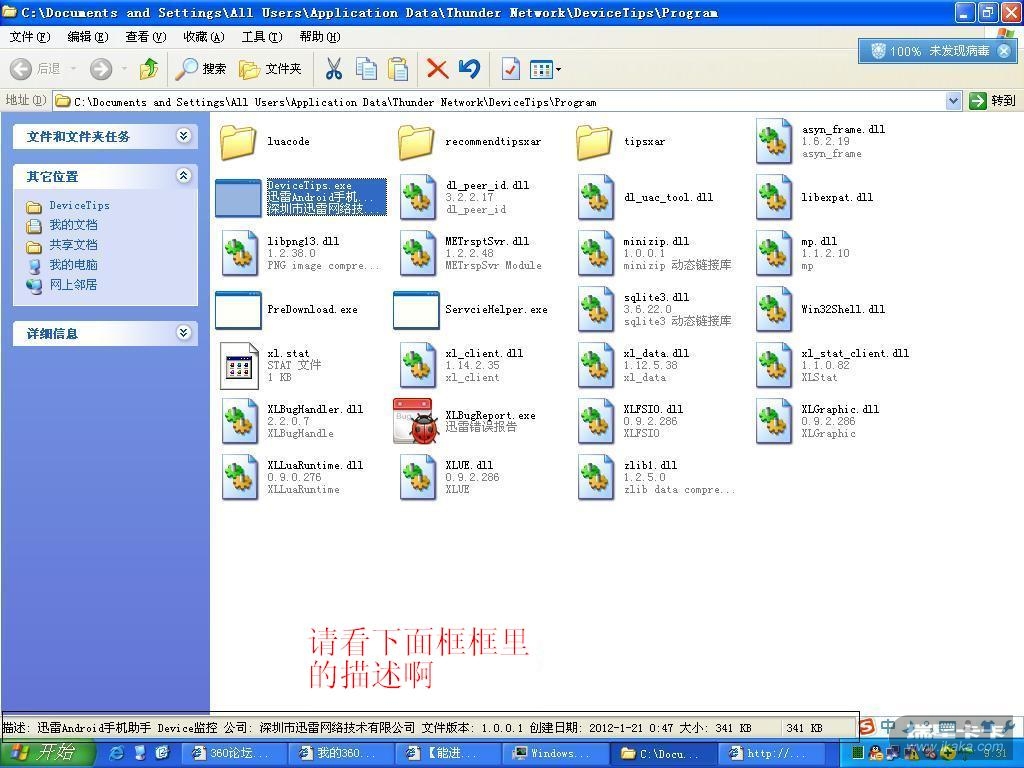
Task: Select the xl_client.dll file name
Action: pyautogui.click(x=484, y=353)
